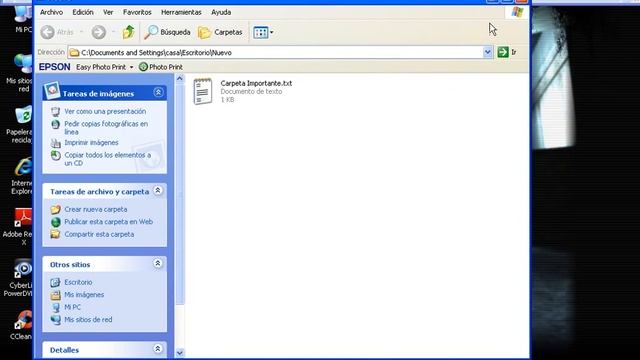
Task: Click the Mis imágenes folder icon
Action: pyautogui.click(x=56, y=295)
